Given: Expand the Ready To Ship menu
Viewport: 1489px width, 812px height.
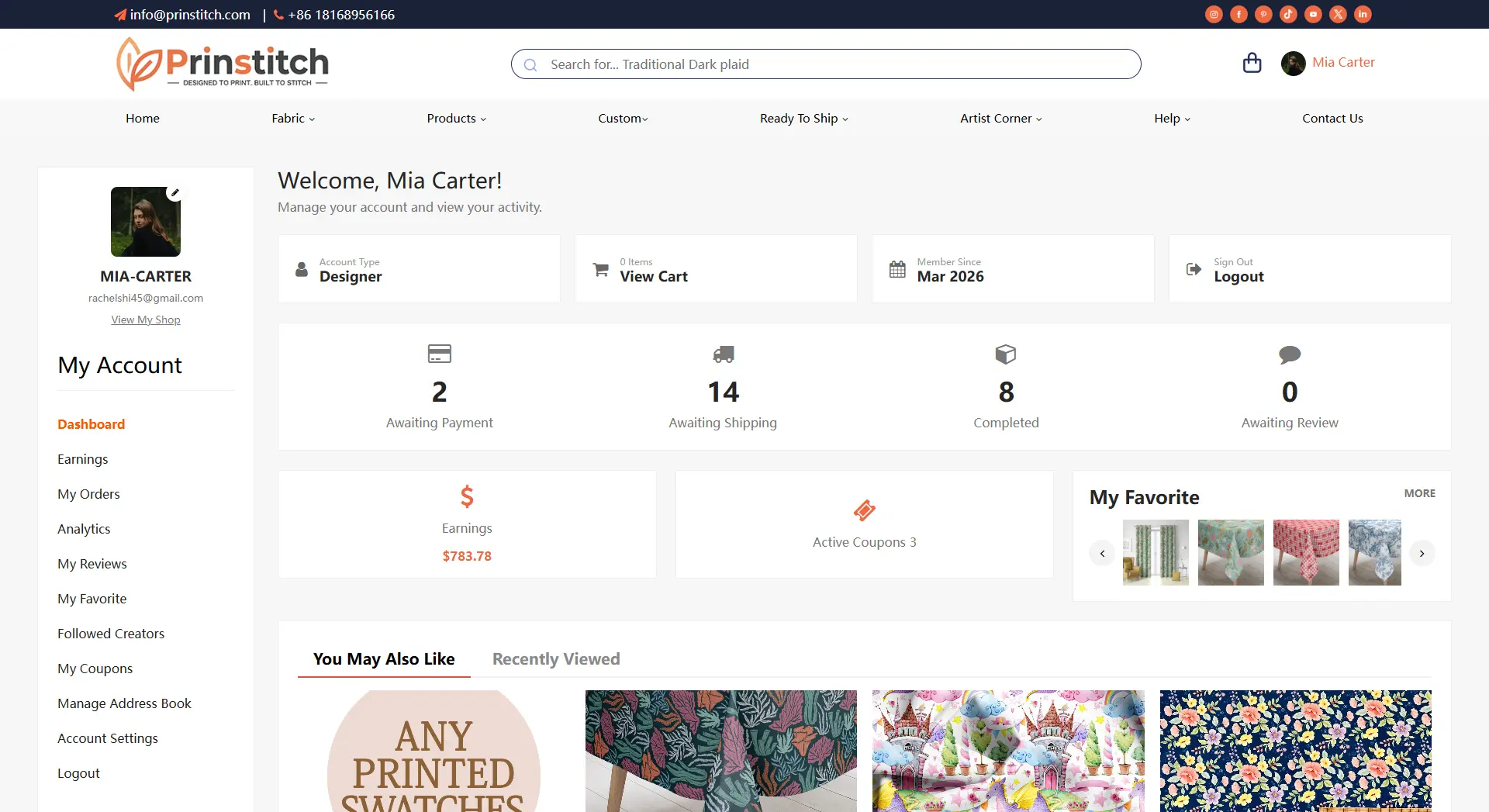Looking at the screenshot, I should pos(803,118).
